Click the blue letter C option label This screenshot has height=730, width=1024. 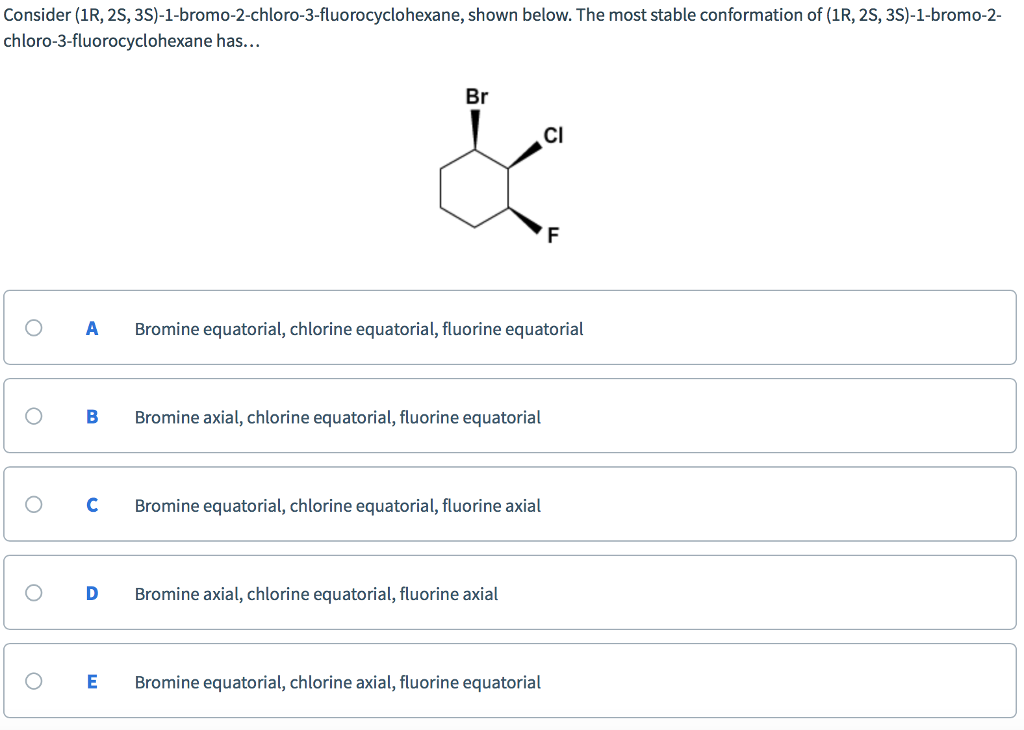91,505
